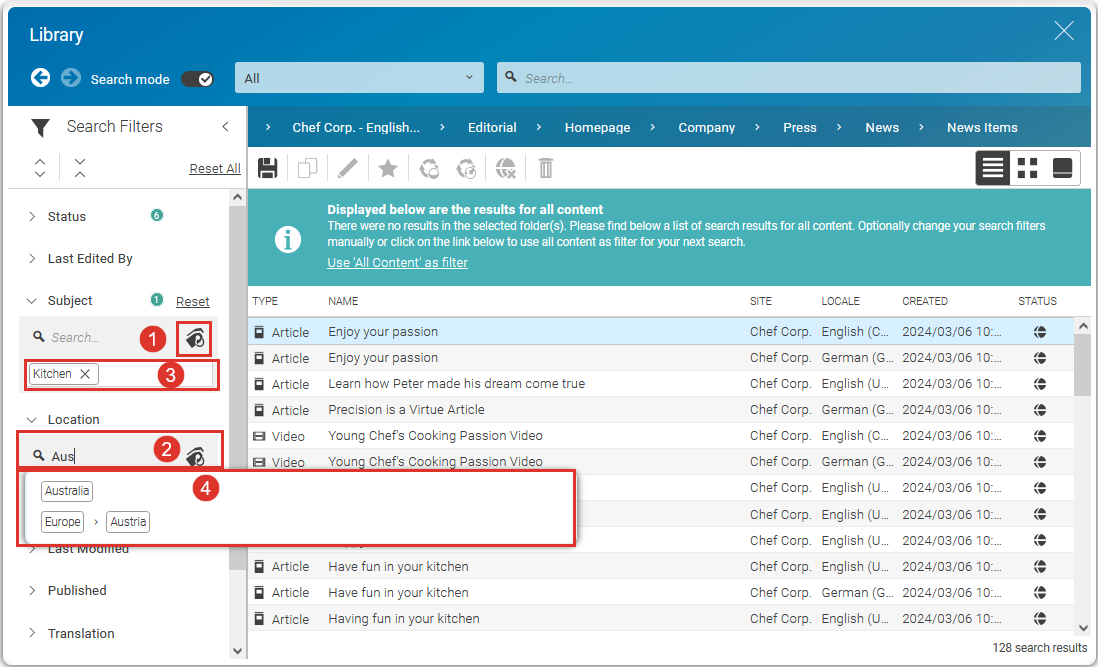Click the star bookmark icon
Viewport: 1098px width, 667px height.
point(388,168)
